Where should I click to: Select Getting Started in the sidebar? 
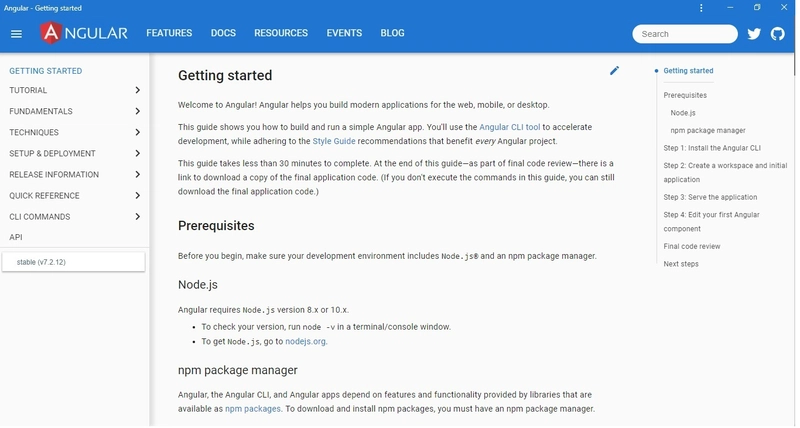45,71
